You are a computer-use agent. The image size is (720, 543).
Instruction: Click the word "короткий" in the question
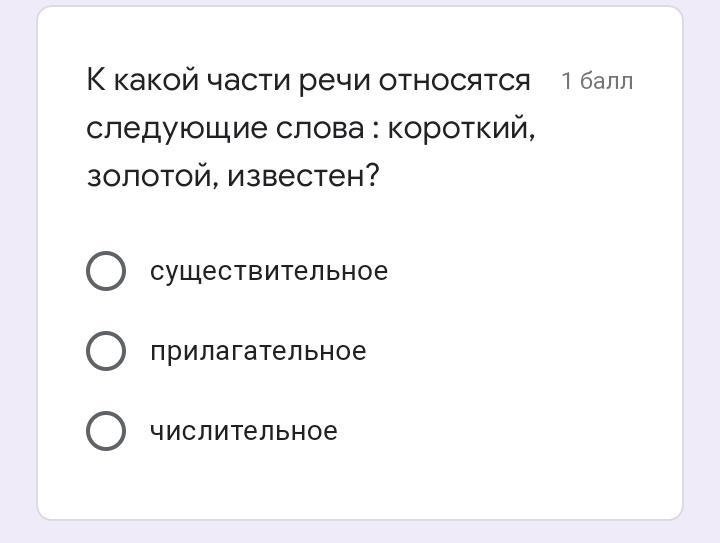[x=461, y=129]
